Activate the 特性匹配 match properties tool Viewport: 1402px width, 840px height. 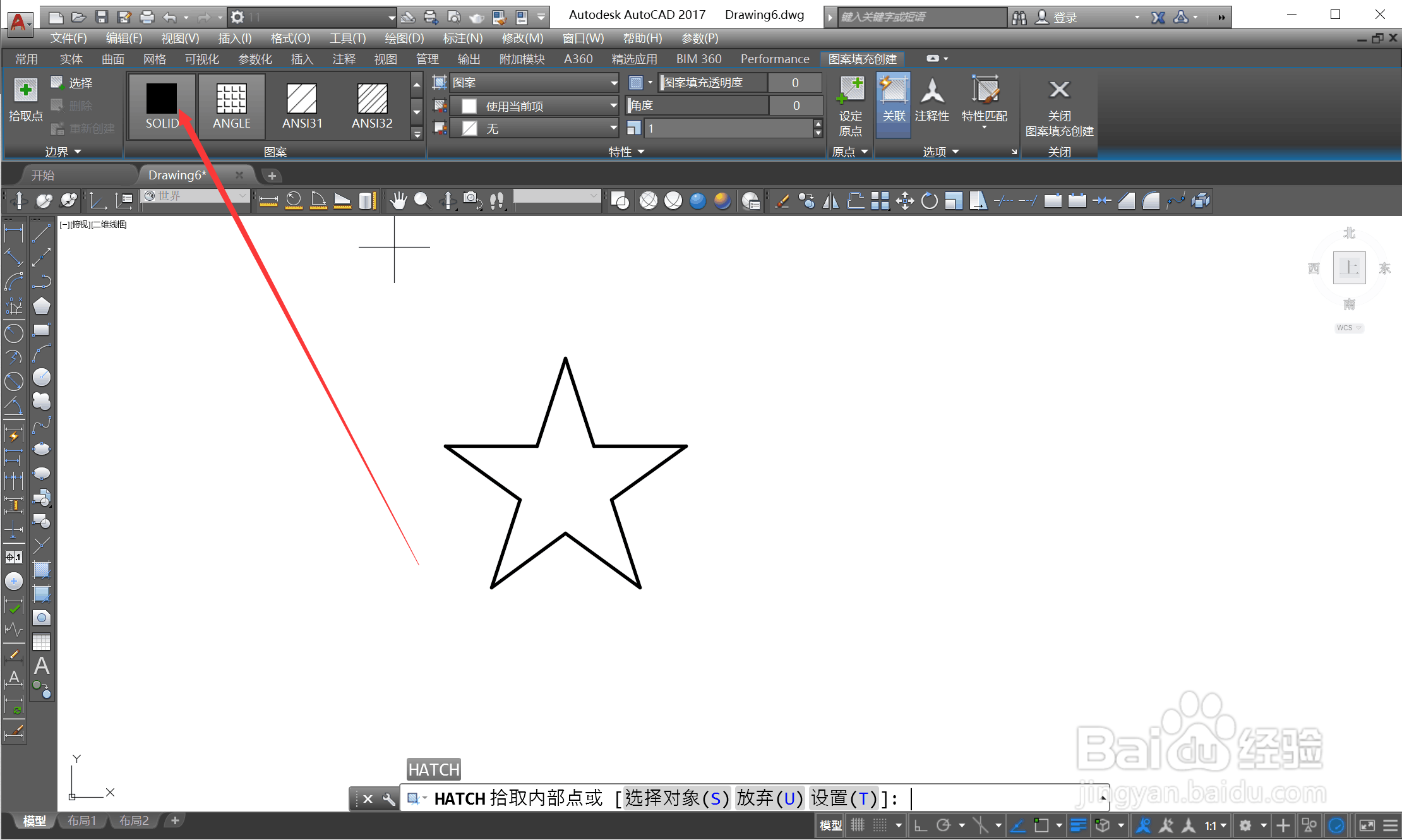pyautogui.click(x=985, y=101)
